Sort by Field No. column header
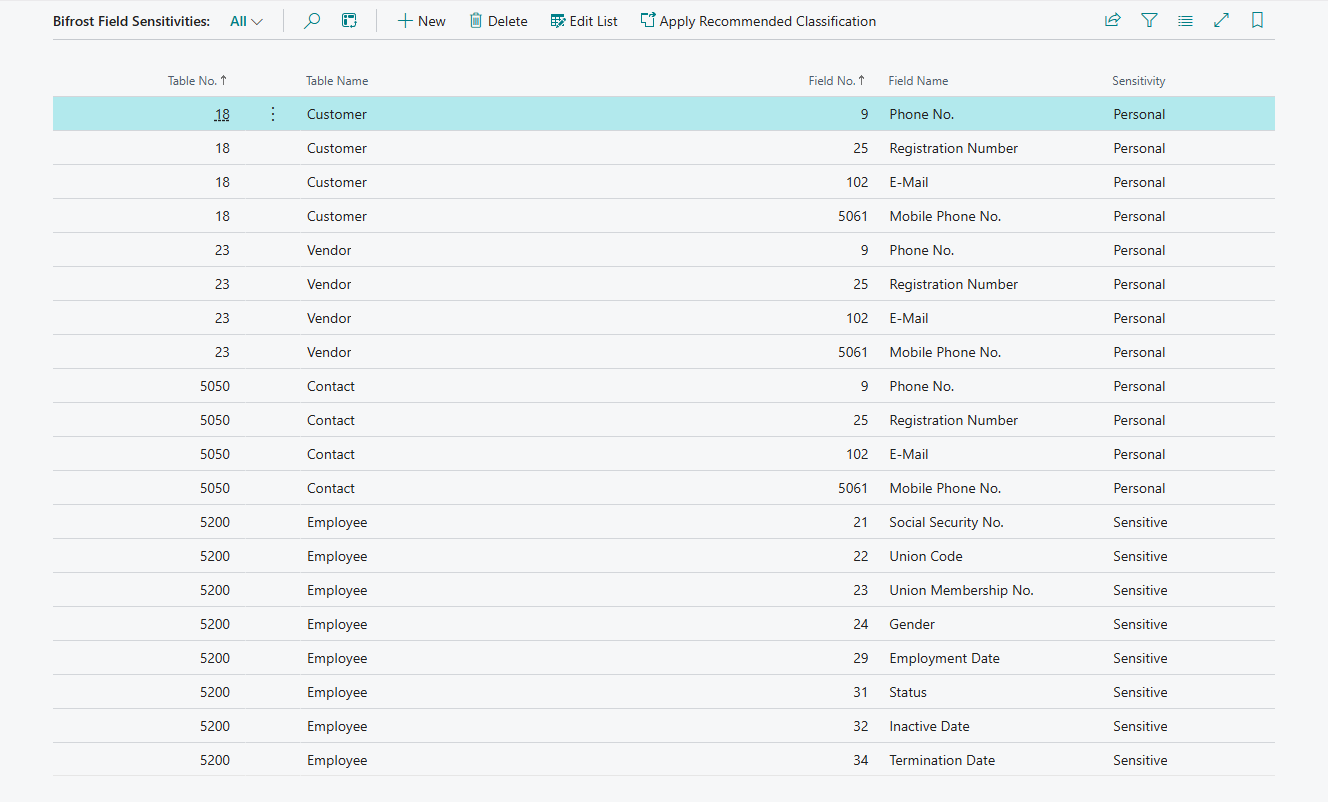This screenshot has height=802, width=1328. click(837, 81)
